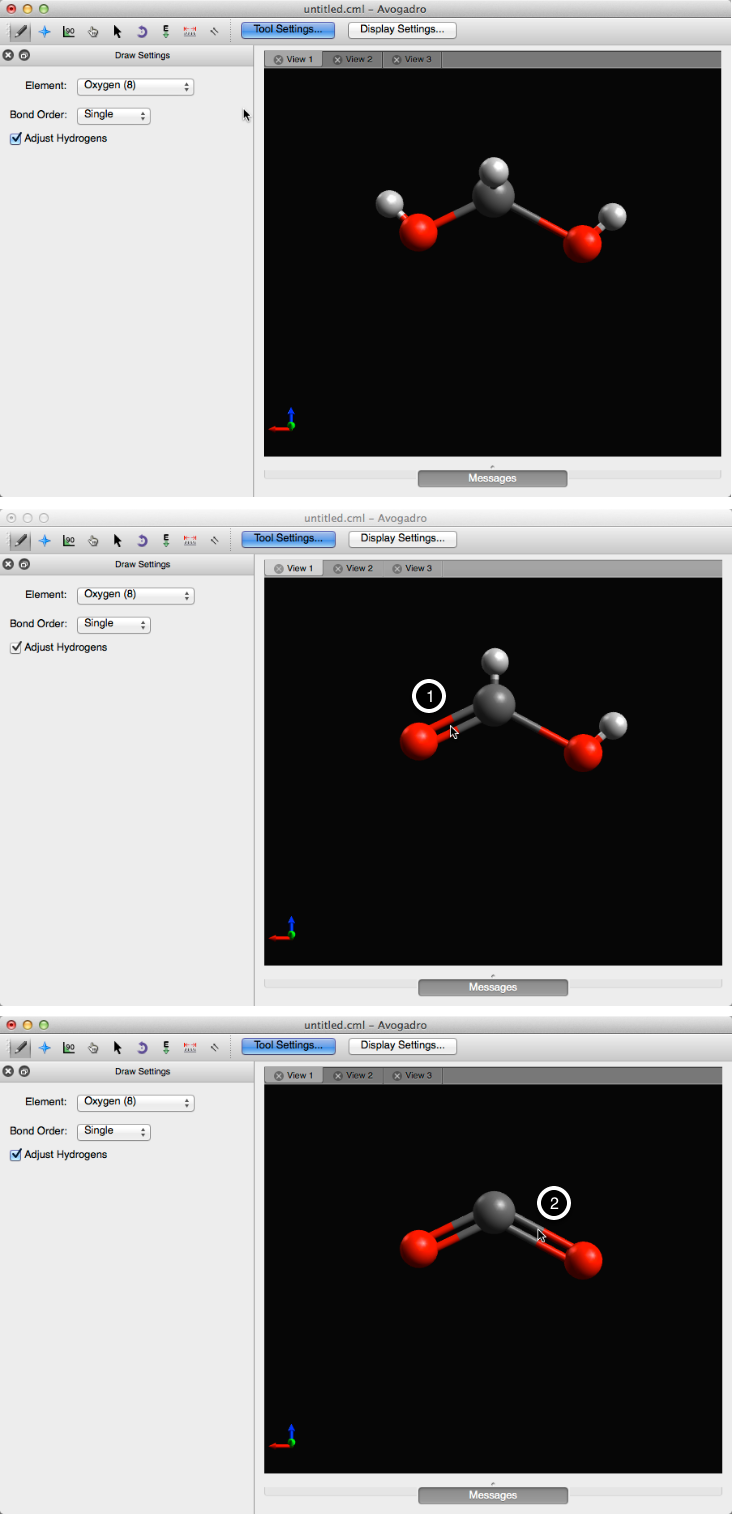Image resolution: width=732 pixels, height=1514 pixels.
Task: Expand the Messages bar in bottom window
Action: [492, 1495]
